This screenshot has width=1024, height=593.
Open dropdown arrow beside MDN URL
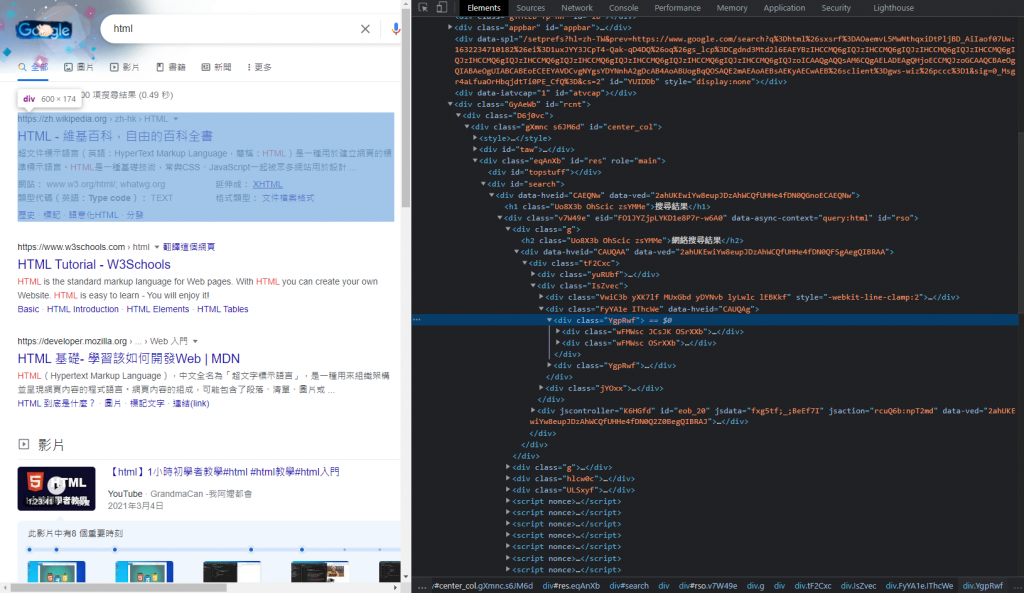pyautogui.click(x=195, y=341)
